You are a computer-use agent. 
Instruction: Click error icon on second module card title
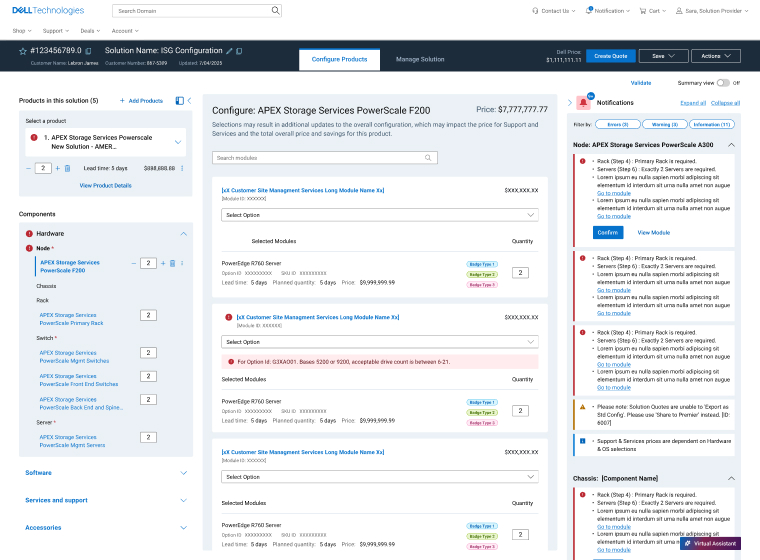point(228,317)
